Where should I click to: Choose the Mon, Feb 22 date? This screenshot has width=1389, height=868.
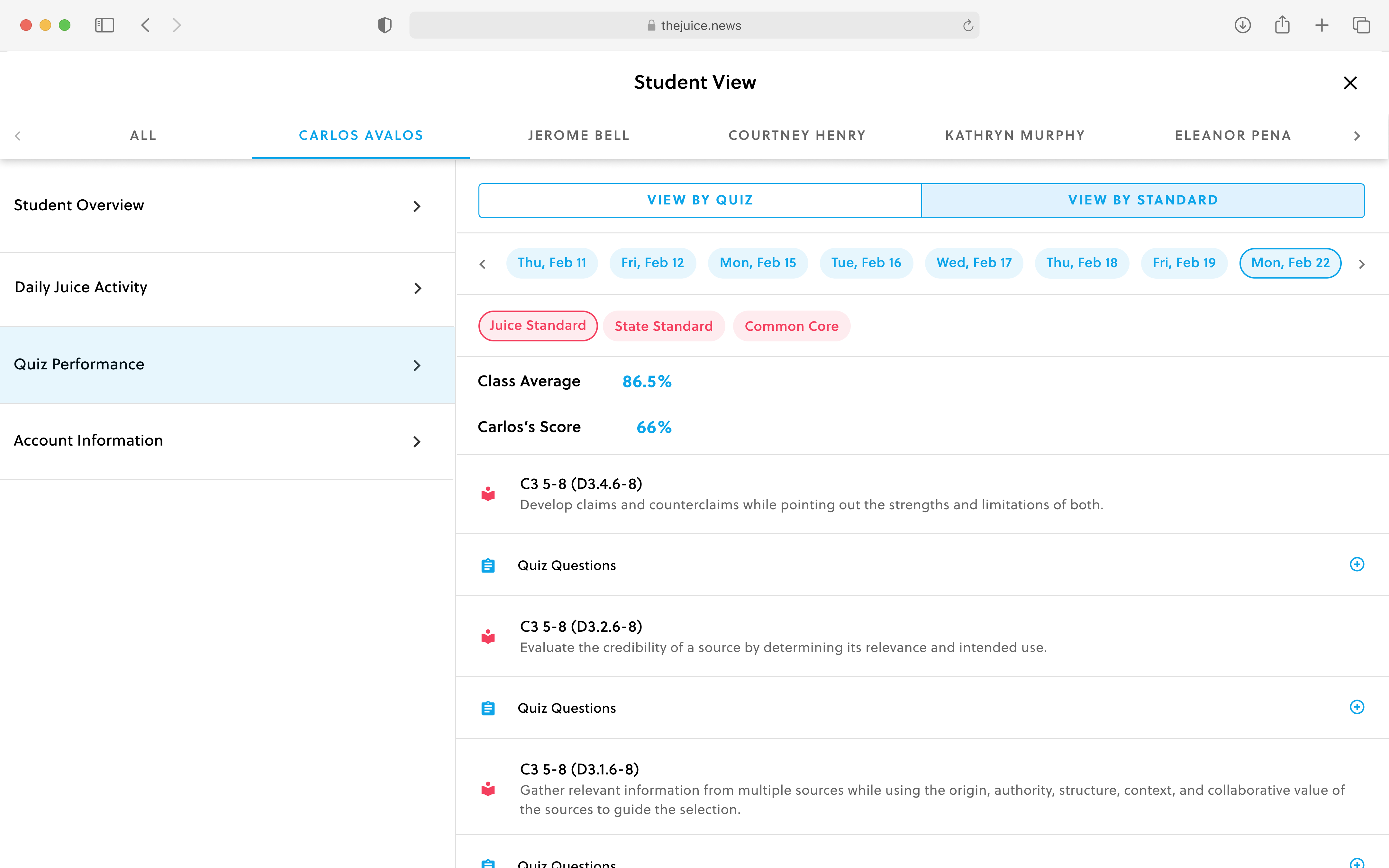[x=1290, y=263]
